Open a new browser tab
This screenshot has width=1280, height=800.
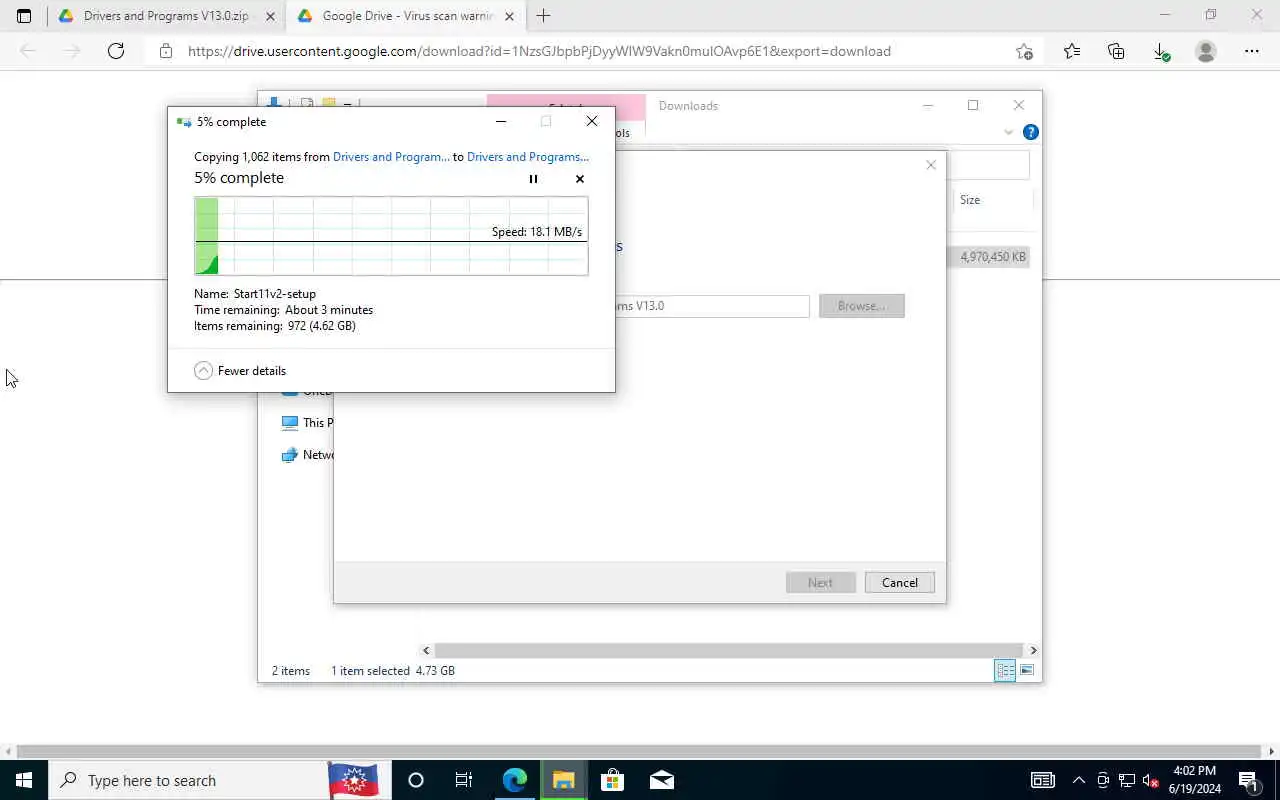pyautogui.click(x=543, y=16)
